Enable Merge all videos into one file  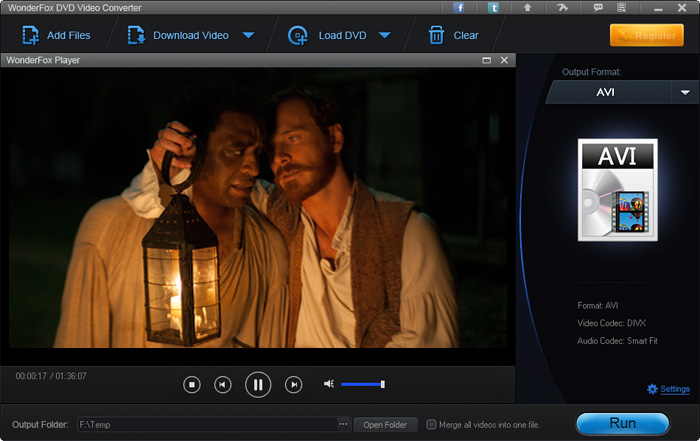coord(431,424)
